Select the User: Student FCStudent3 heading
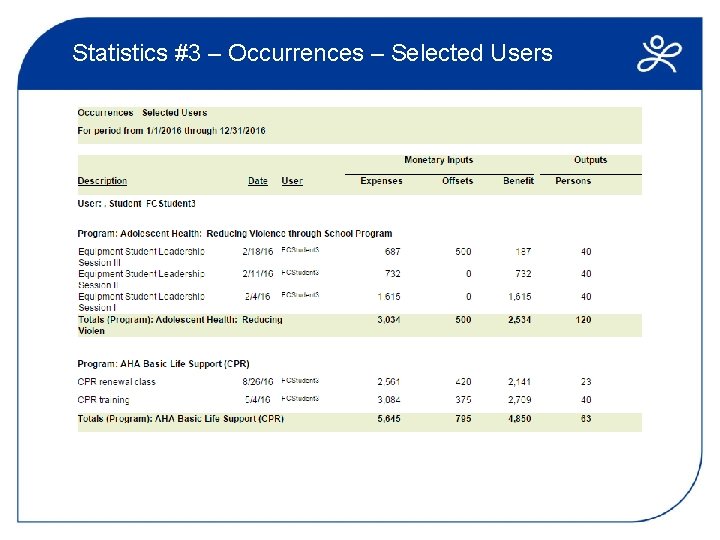The height and width of the screenshot is (540, 720). click(x=136, y=203)
